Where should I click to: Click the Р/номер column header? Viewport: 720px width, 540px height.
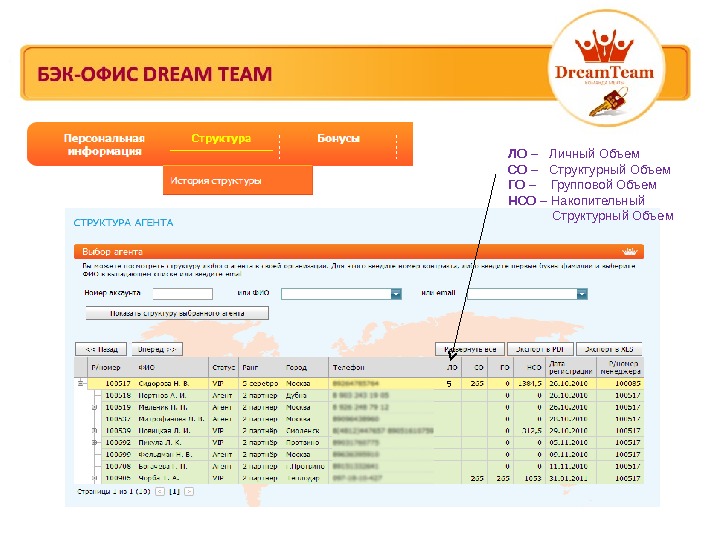(x=106, y=367)
